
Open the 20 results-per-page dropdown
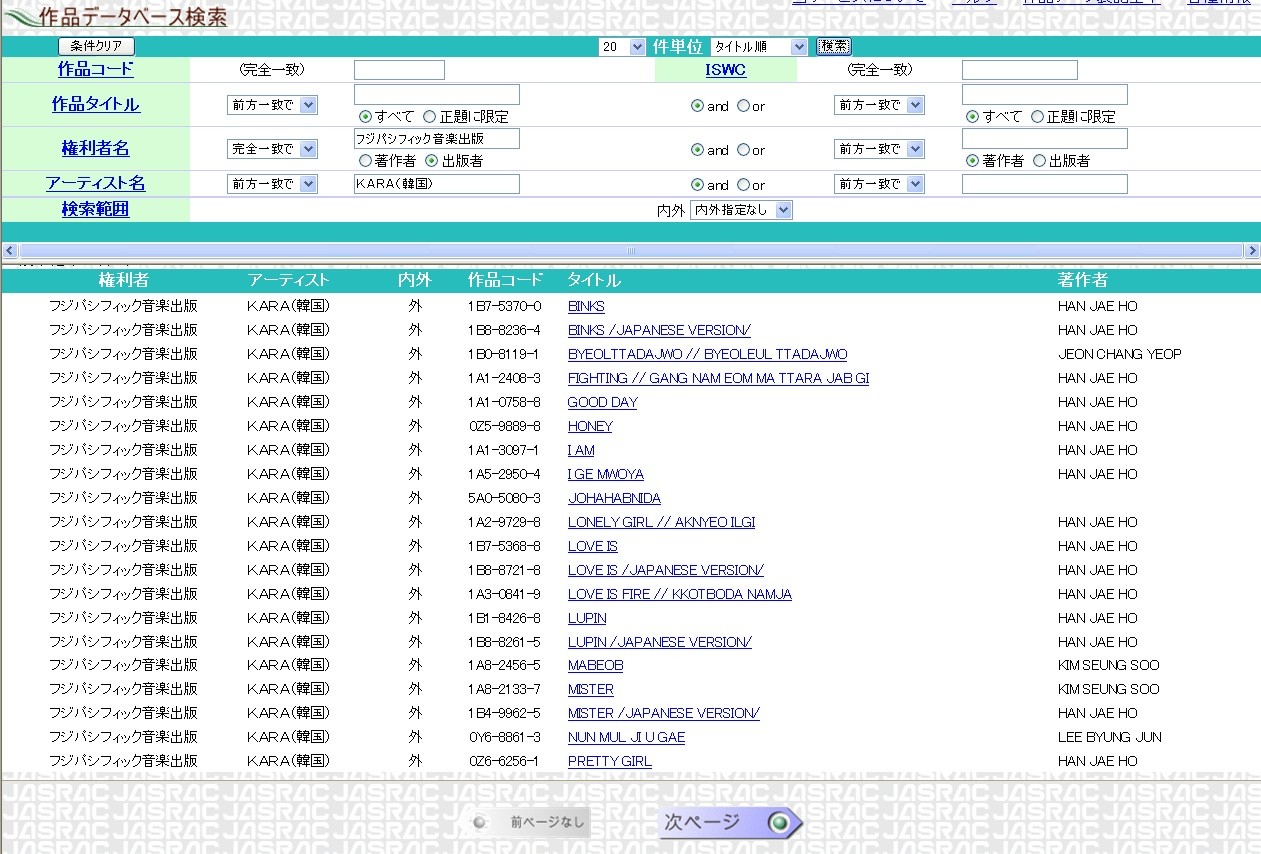[x=622, y=47]
